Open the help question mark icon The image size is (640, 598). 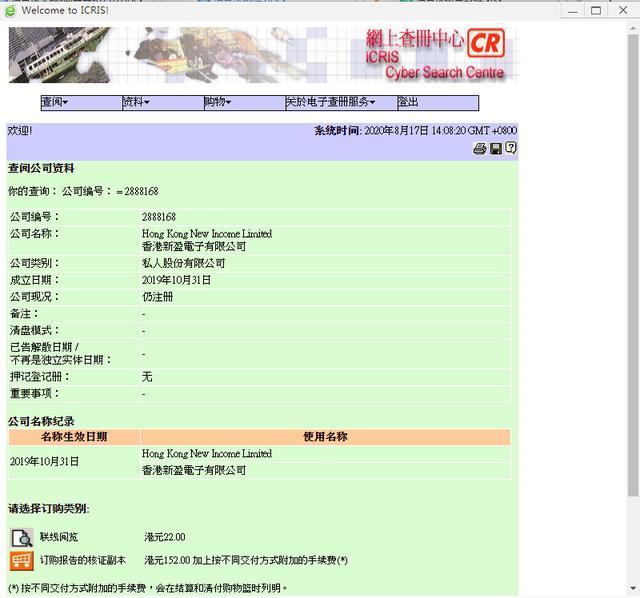(x=511, y=148)
